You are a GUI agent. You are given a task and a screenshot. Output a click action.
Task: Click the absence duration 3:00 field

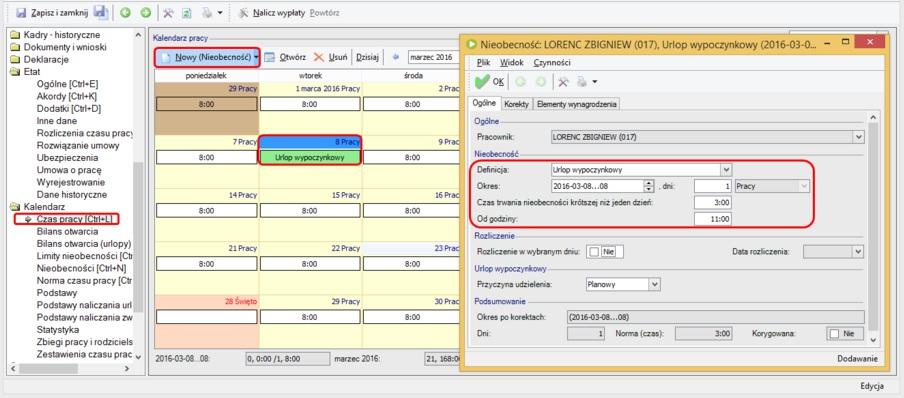point(714,202)
